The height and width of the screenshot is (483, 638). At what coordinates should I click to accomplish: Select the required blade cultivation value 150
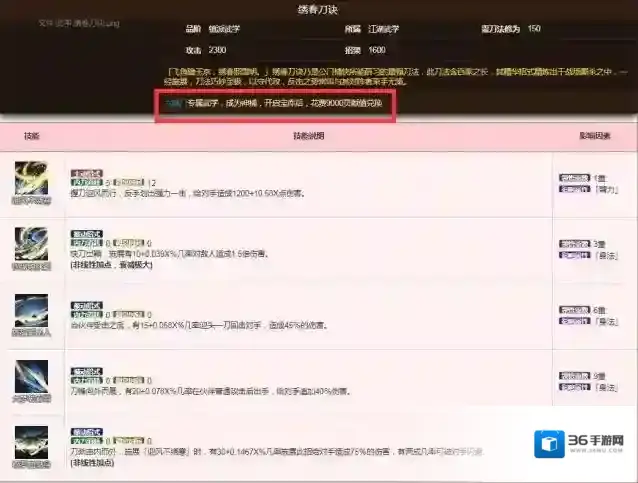(534, 28)
